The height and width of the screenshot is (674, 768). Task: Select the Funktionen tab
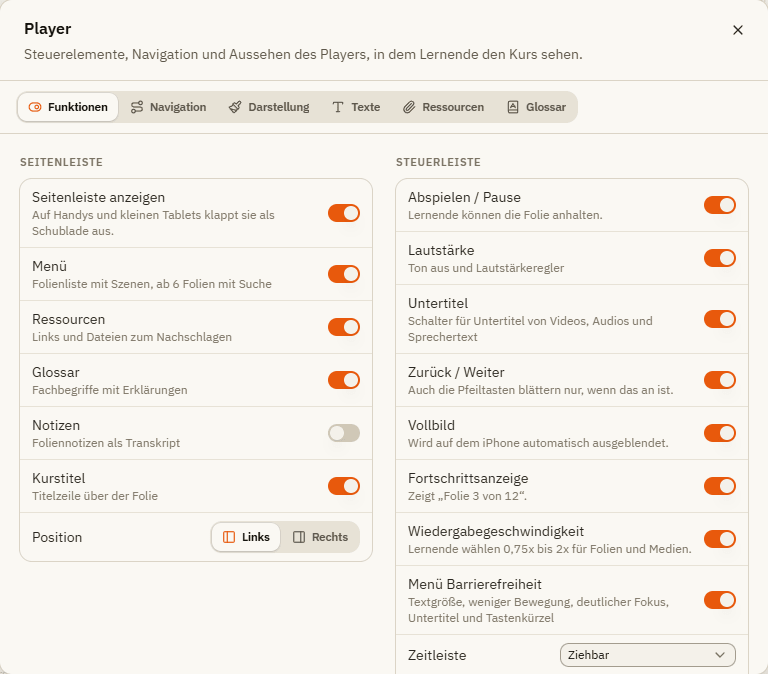(x=68, y=107)
